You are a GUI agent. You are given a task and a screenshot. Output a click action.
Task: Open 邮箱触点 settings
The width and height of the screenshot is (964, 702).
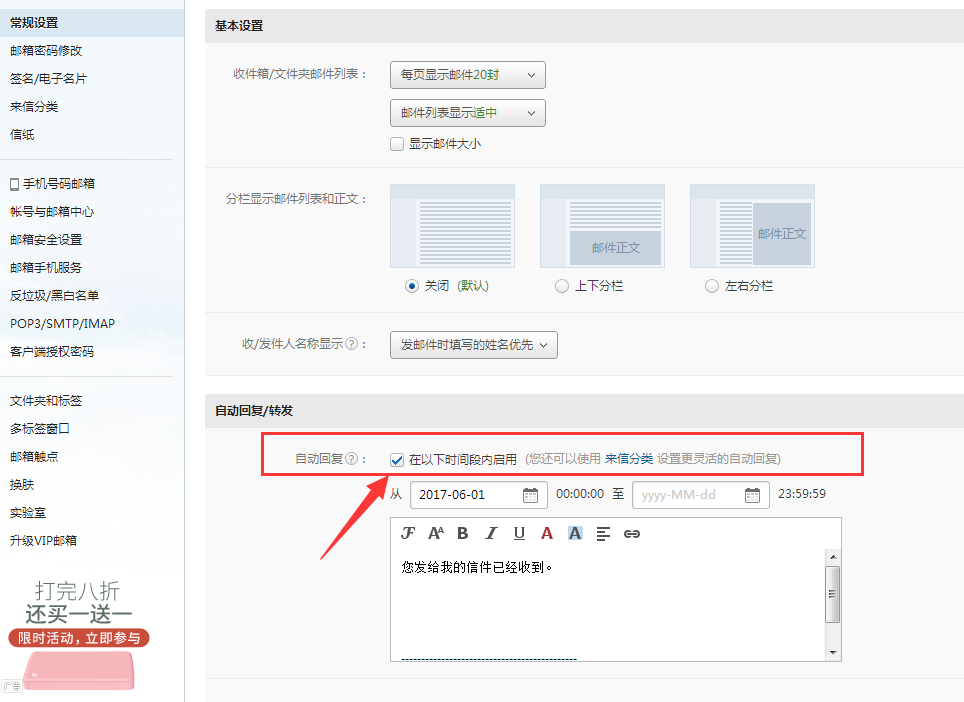[34, 457]
